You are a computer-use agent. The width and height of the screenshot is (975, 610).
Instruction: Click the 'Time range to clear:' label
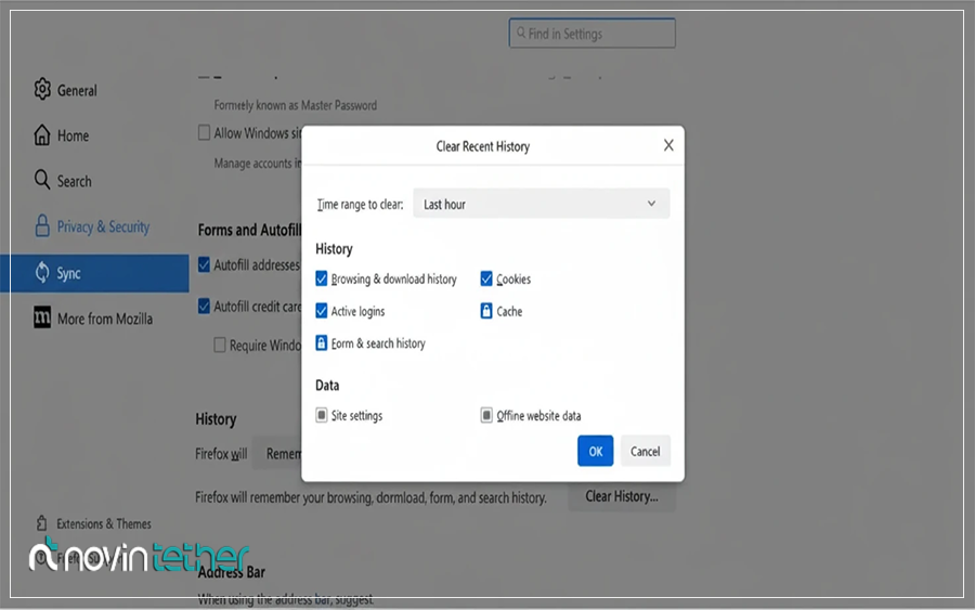pos(360,205)
